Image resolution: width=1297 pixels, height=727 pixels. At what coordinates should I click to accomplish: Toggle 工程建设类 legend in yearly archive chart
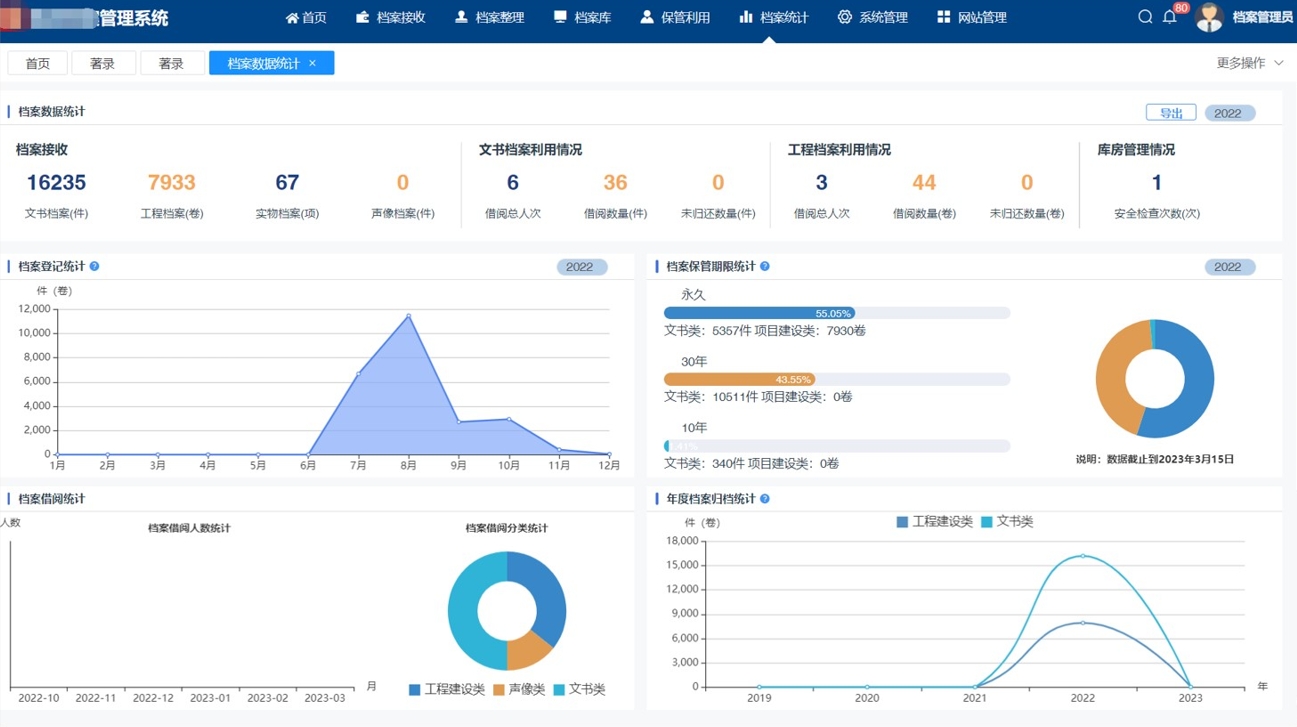coord(934,522)
